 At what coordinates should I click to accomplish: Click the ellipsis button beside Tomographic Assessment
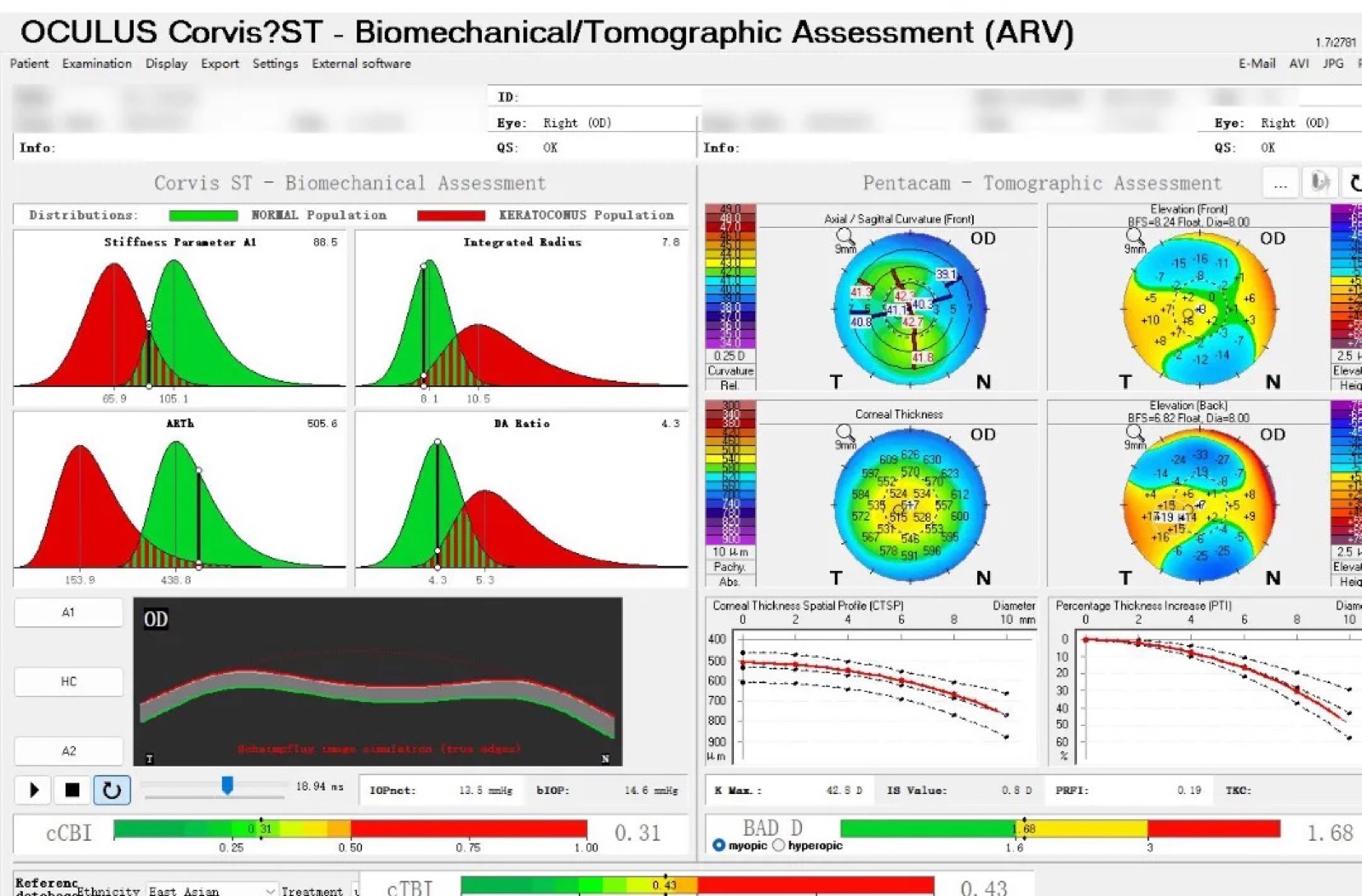[x=1280, y=182]
